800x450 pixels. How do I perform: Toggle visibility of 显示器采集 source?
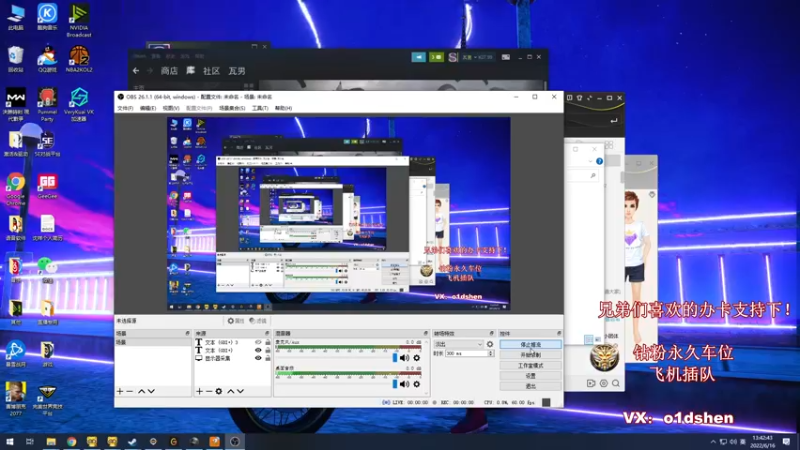click(258, 358)
